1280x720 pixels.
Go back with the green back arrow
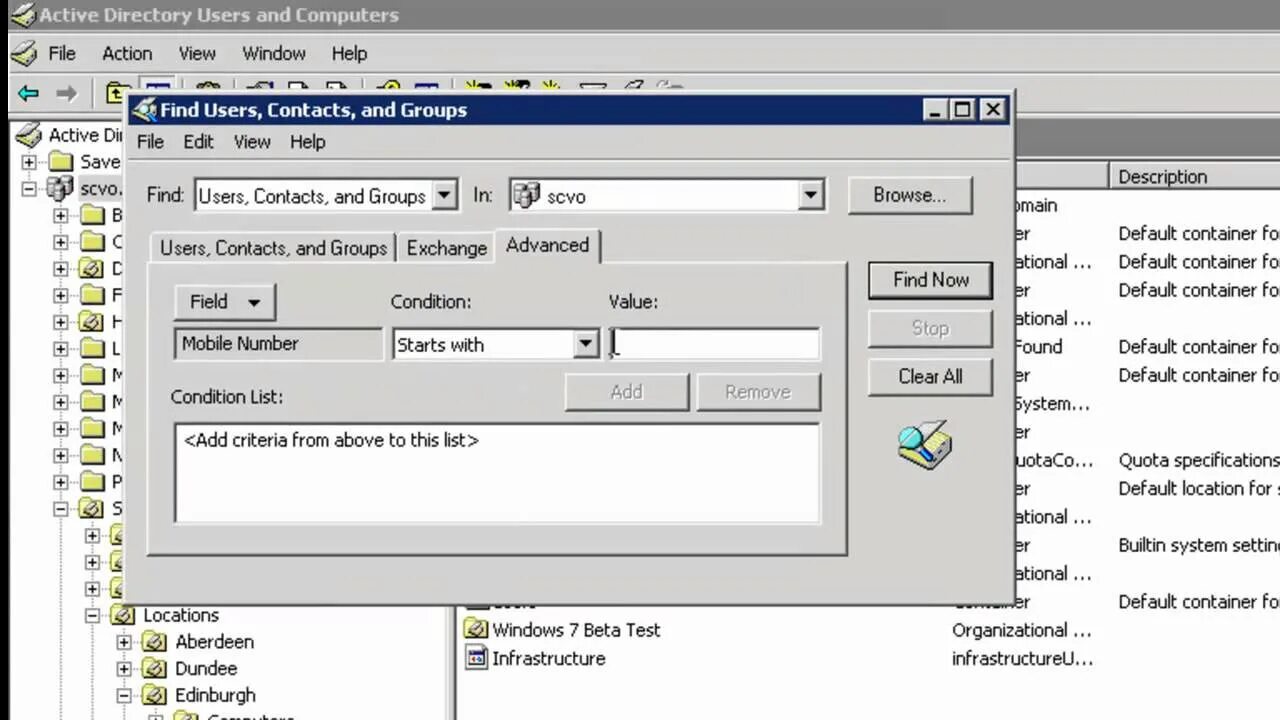[28, 93]
